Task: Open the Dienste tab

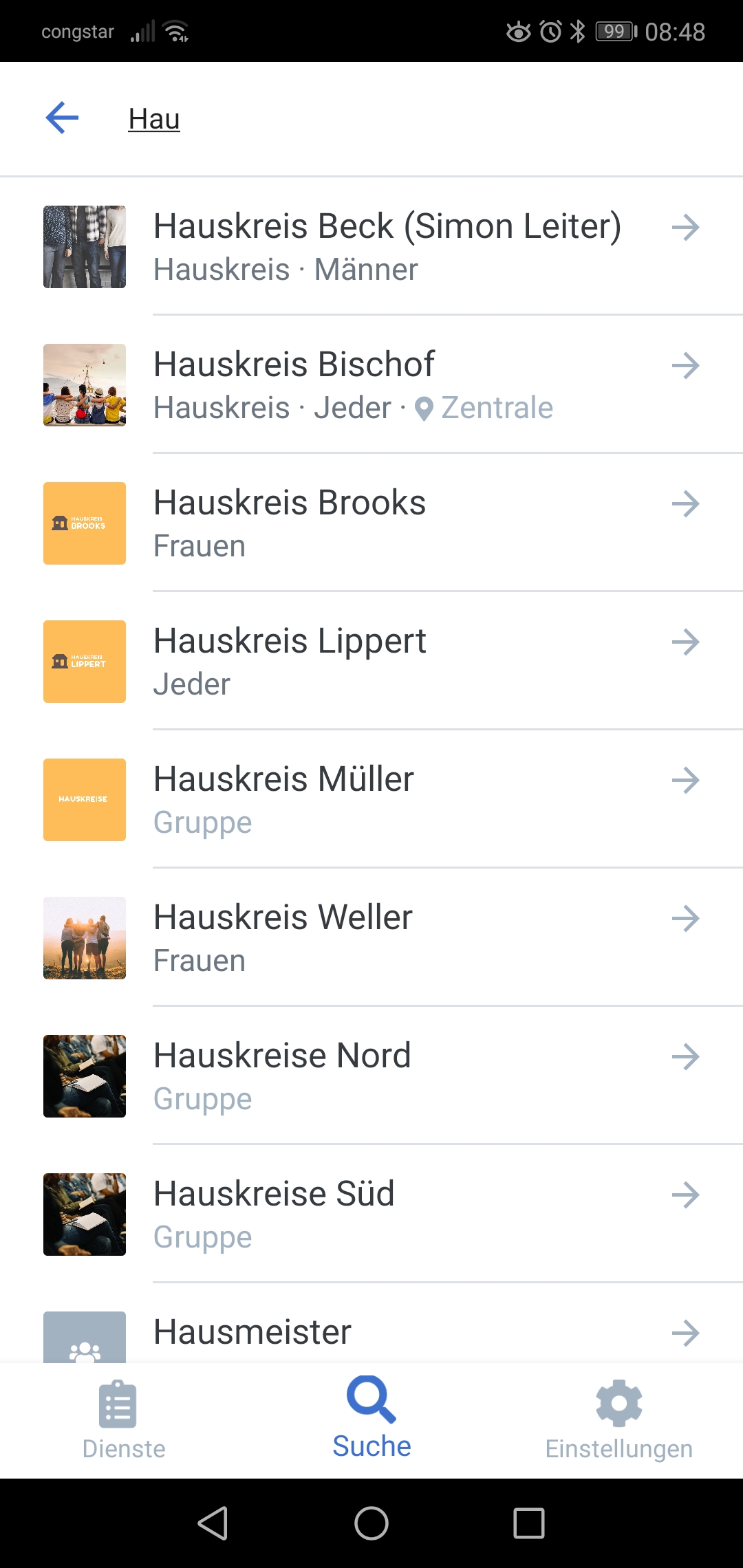Action: coord(124,1419)
